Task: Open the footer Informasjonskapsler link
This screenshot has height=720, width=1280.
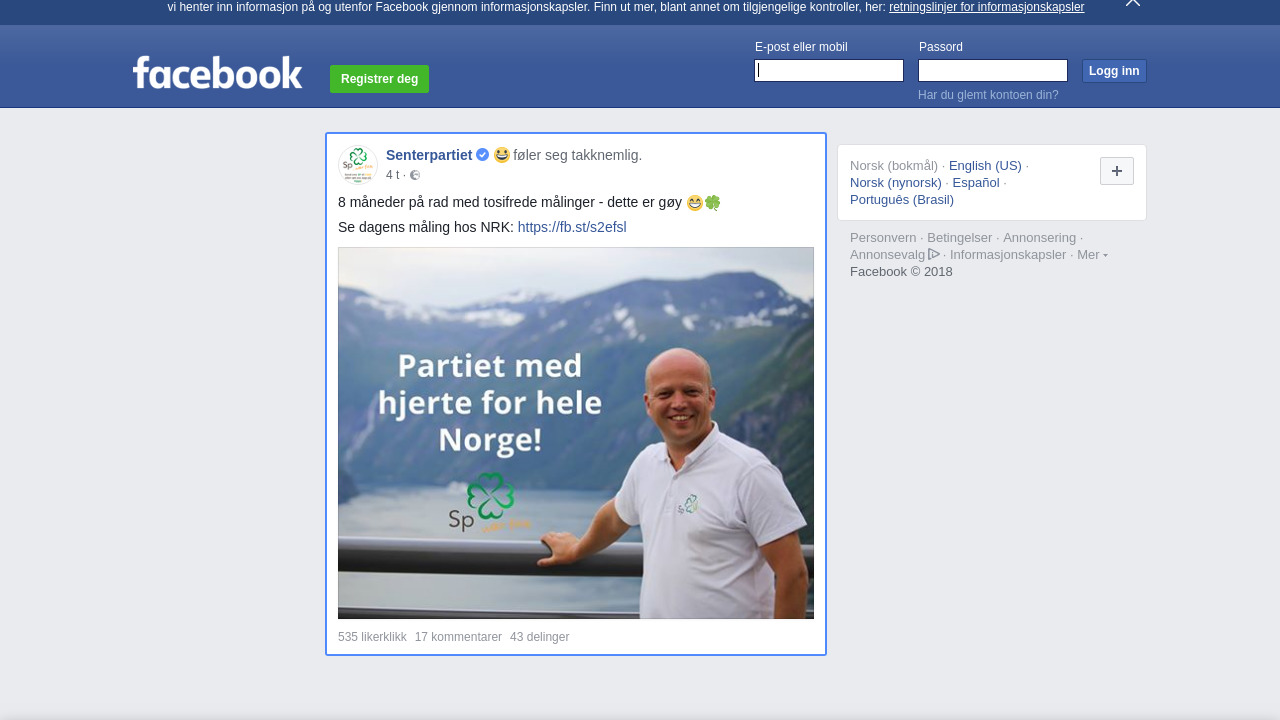Action: [x=1008, y=255]
